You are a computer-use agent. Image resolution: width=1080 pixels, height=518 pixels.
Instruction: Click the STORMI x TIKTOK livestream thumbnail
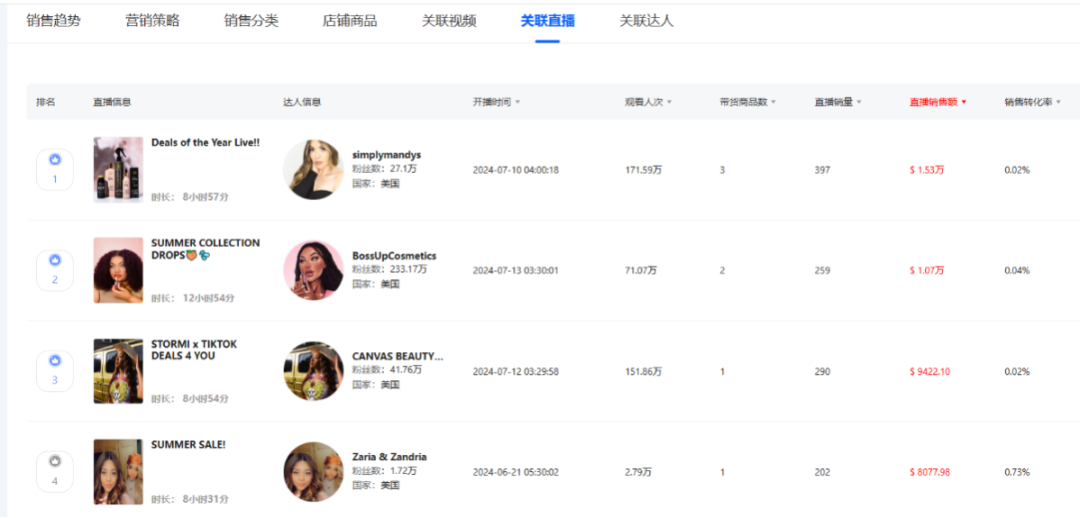coord(118,371)
